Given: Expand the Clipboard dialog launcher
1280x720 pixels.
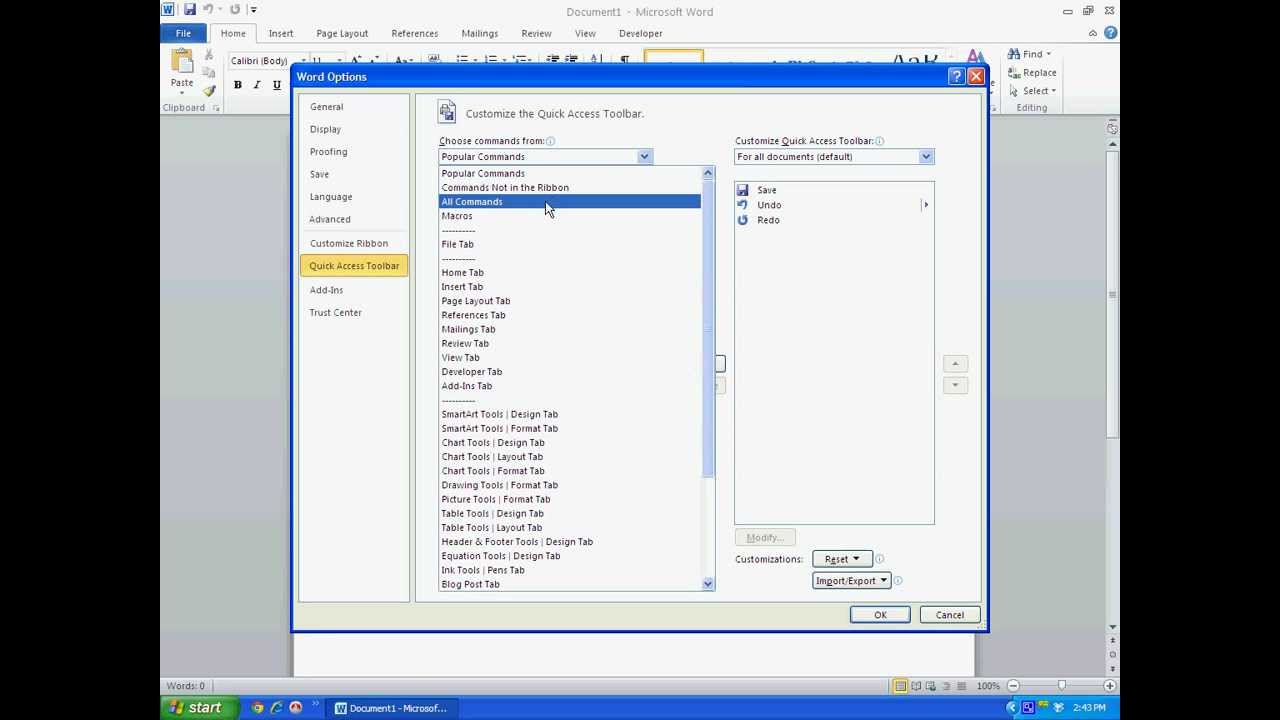Looking at the screenshot, I should click(x=216, y=108).
